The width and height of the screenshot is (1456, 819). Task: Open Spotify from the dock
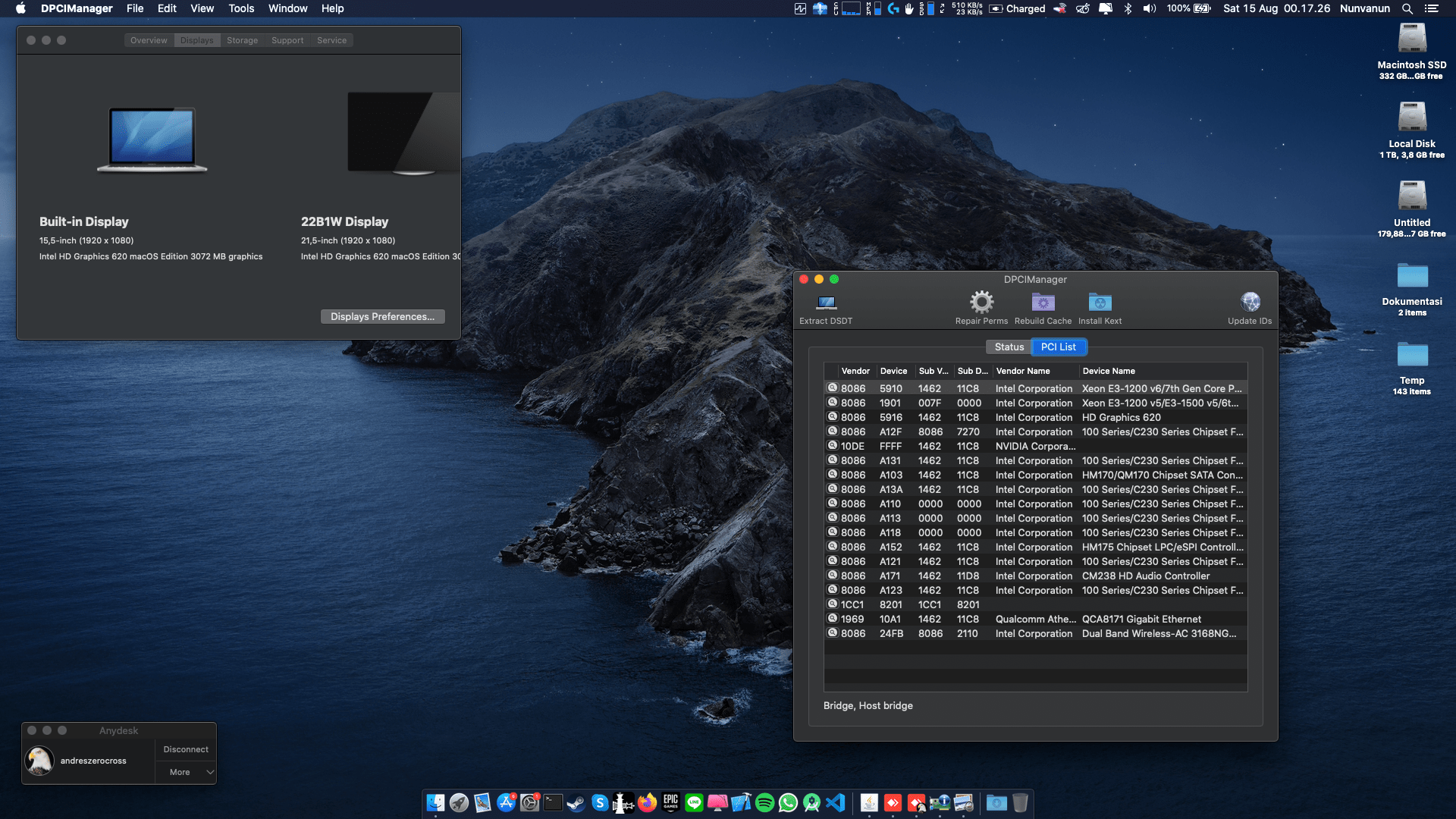tap(764, 802)
